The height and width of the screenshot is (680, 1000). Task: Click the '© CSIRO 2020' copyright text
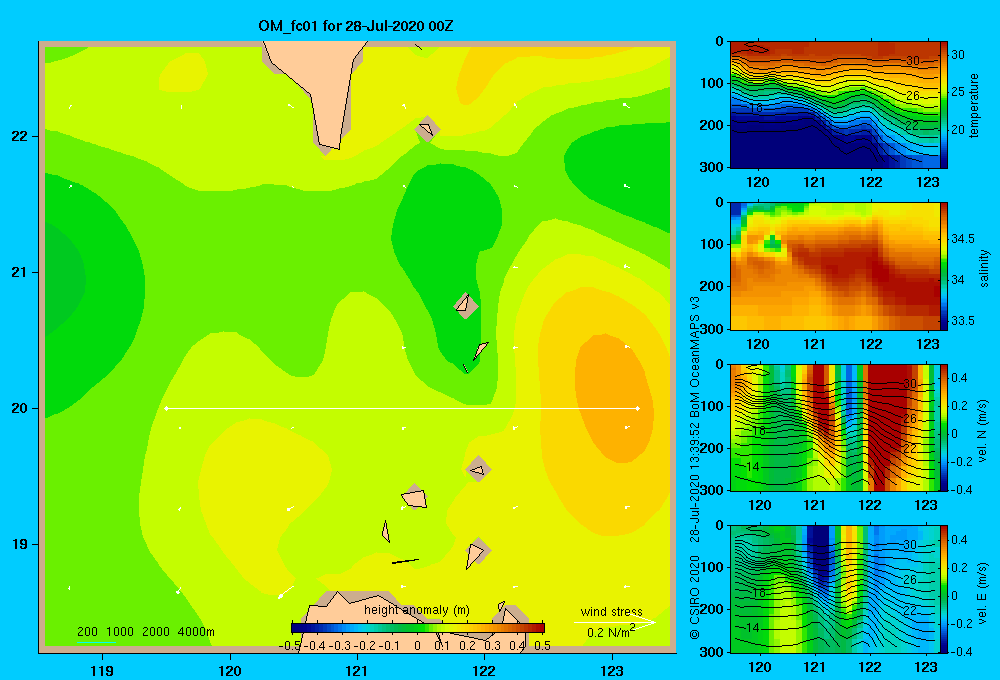pos(695,597)
